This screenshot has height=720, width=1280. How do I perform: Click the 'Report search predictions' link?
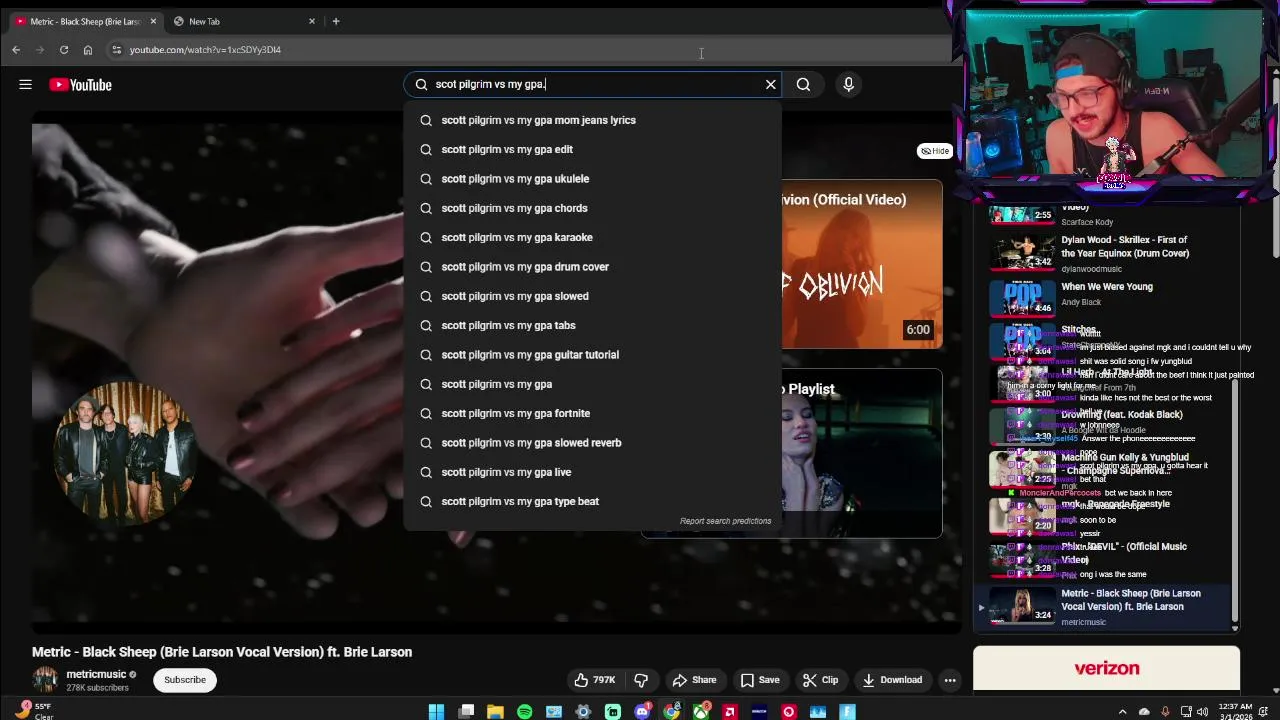pos(725,521)
